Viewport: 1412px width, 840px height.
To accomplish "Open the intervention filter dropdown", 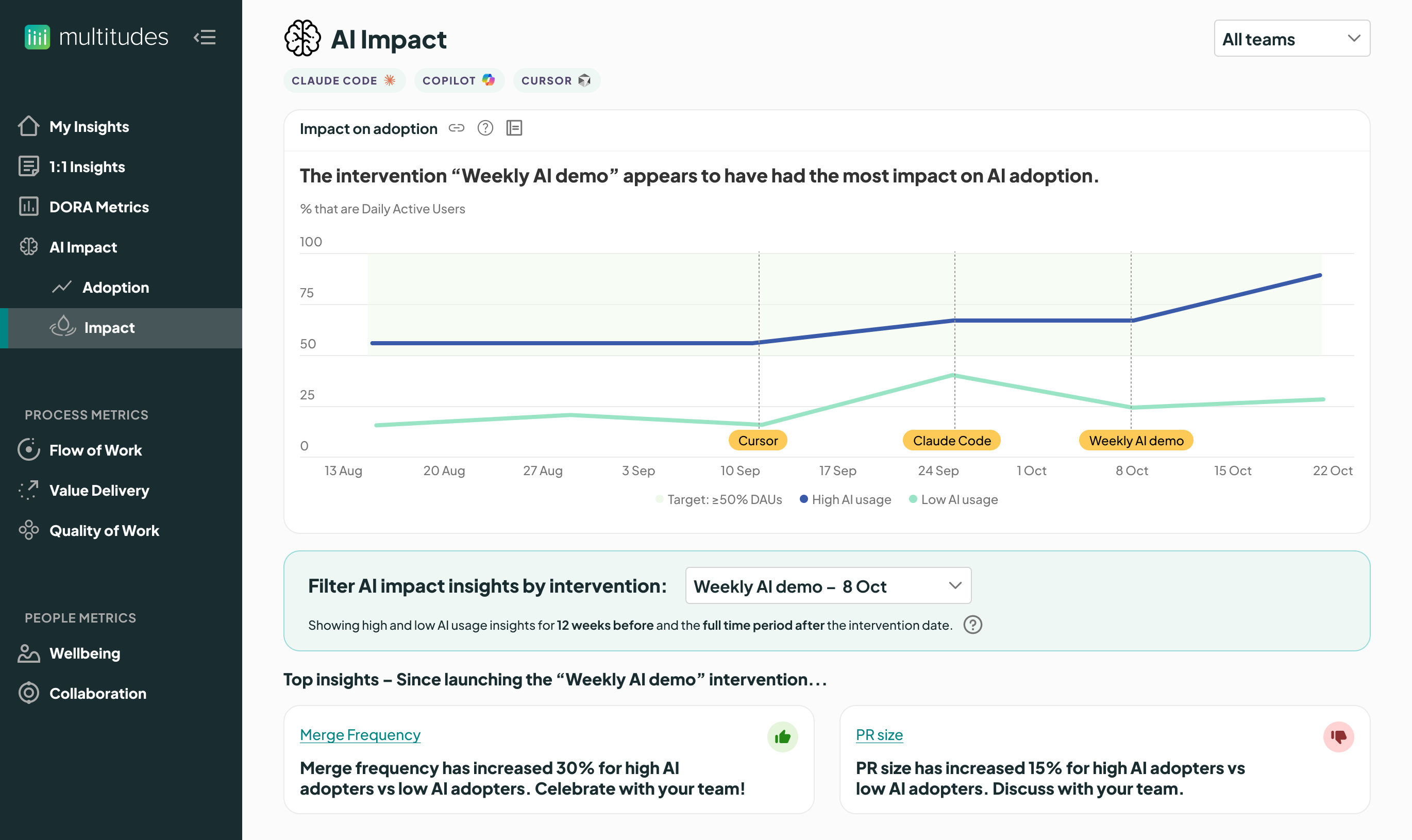I will point(827,586).
